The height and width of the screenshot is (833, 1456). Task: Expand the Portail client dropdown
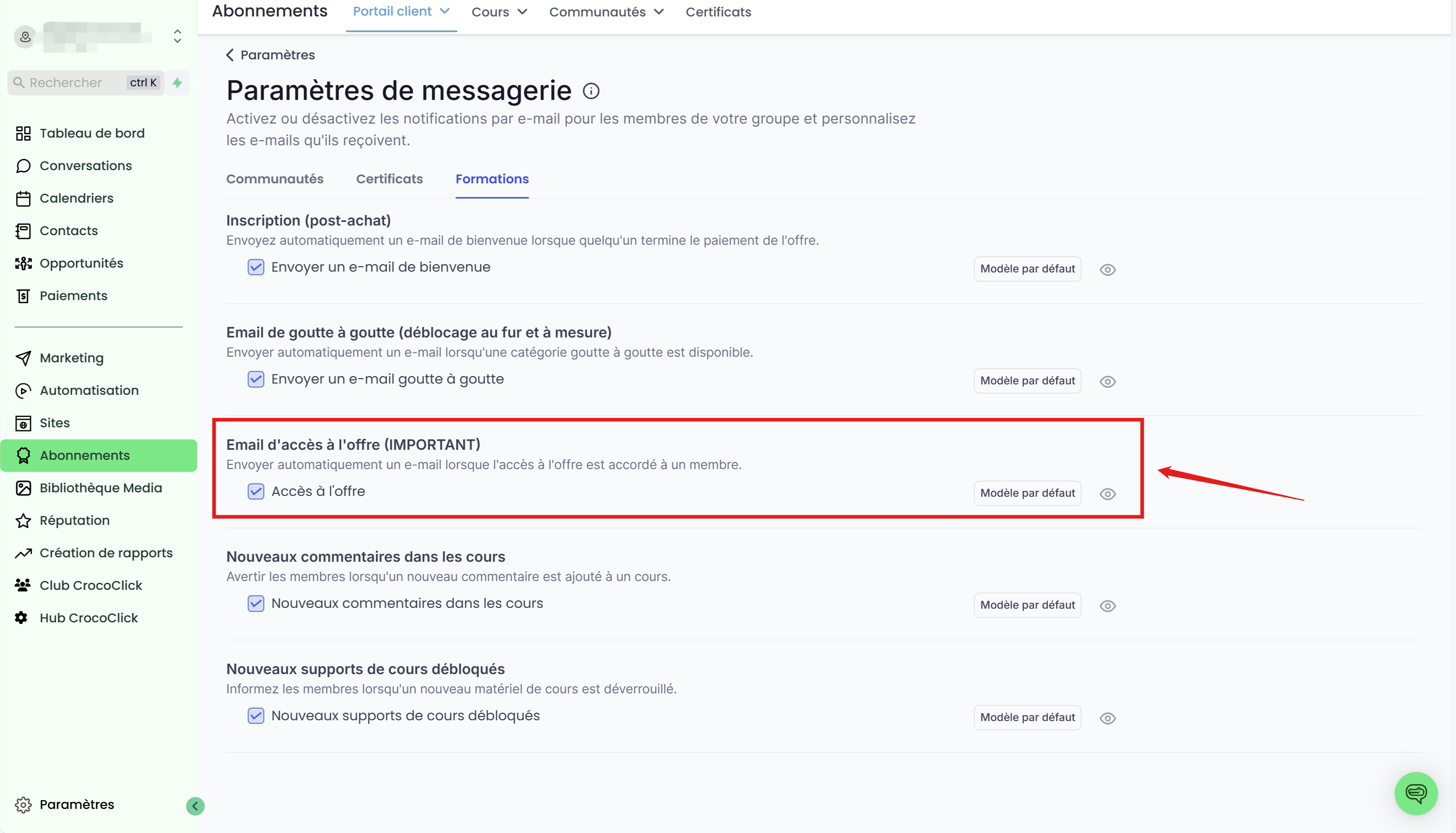(x=401, y=12)
